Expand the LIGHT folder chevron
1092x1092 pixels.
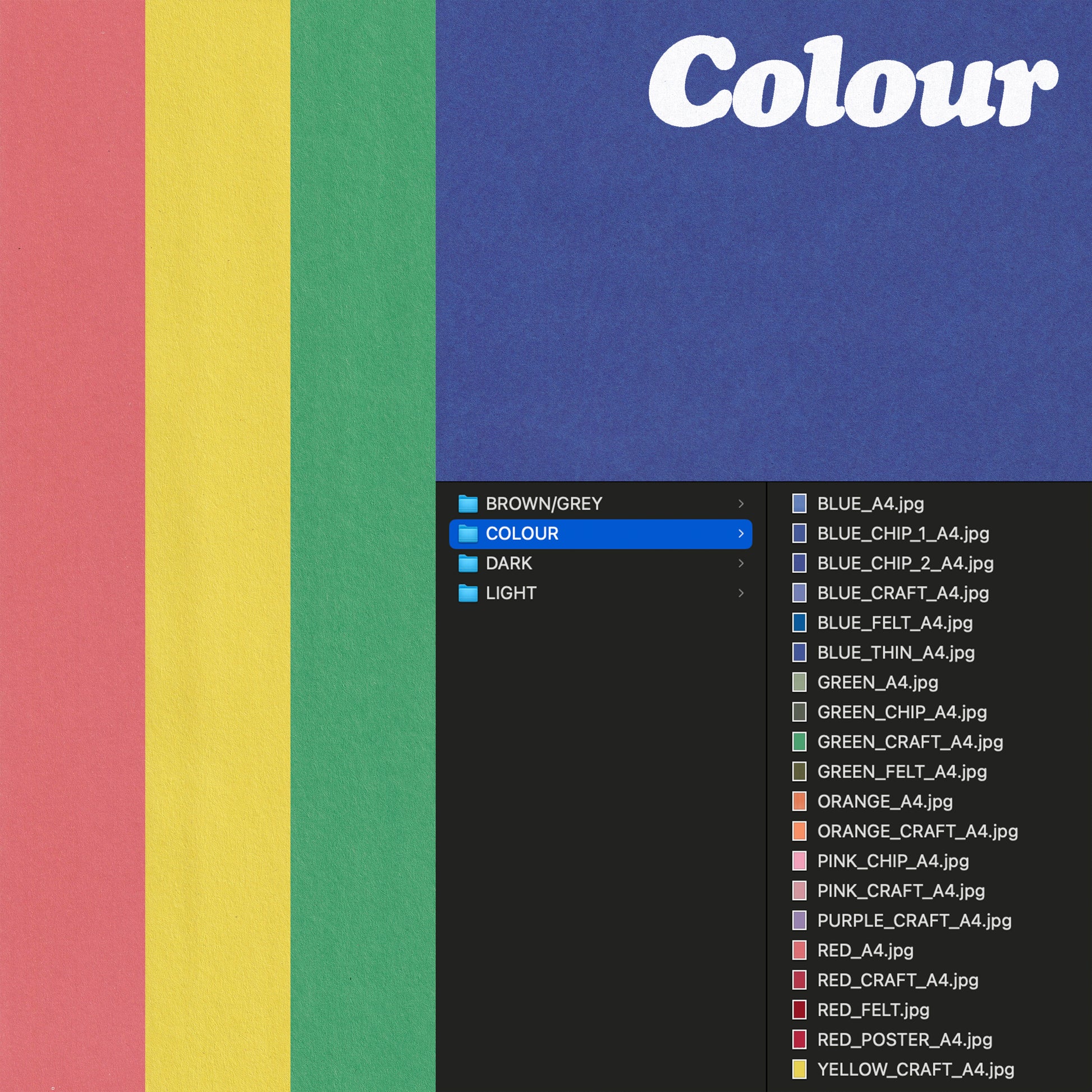coord(741,593)
